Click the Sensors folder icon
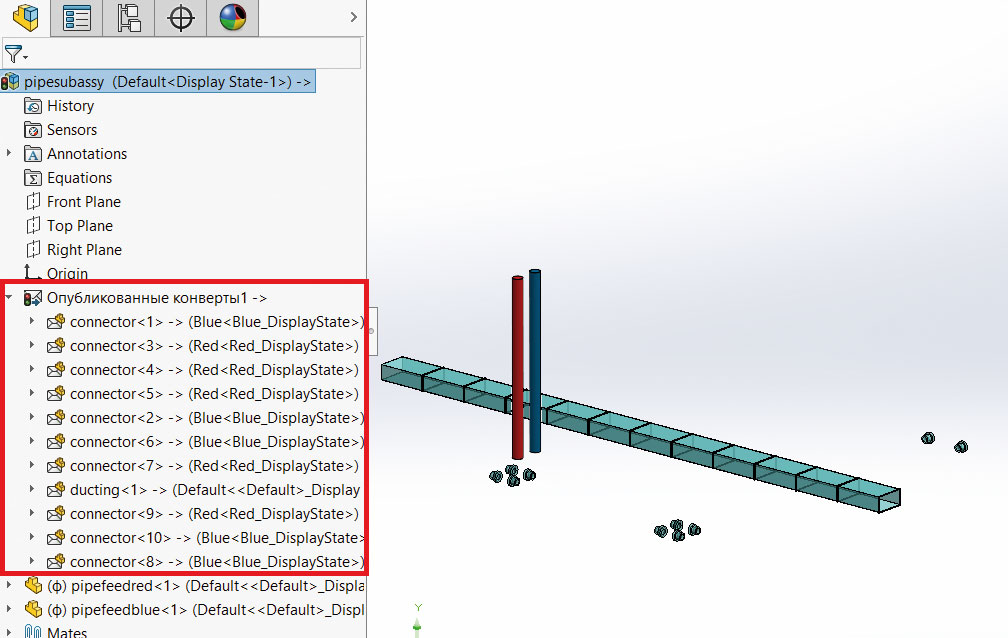 tap(33, 130)
